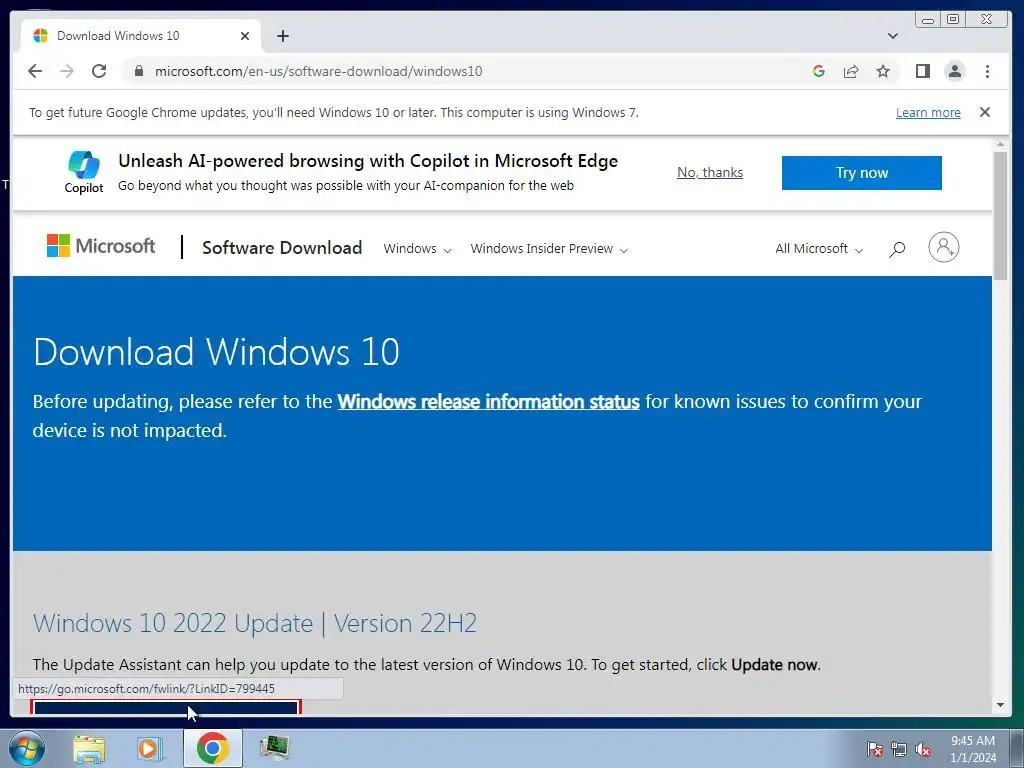Click the forward navigation arrow
This screenshot has height=768, width=1024.
pyautogui.click(x=67, y=71)
